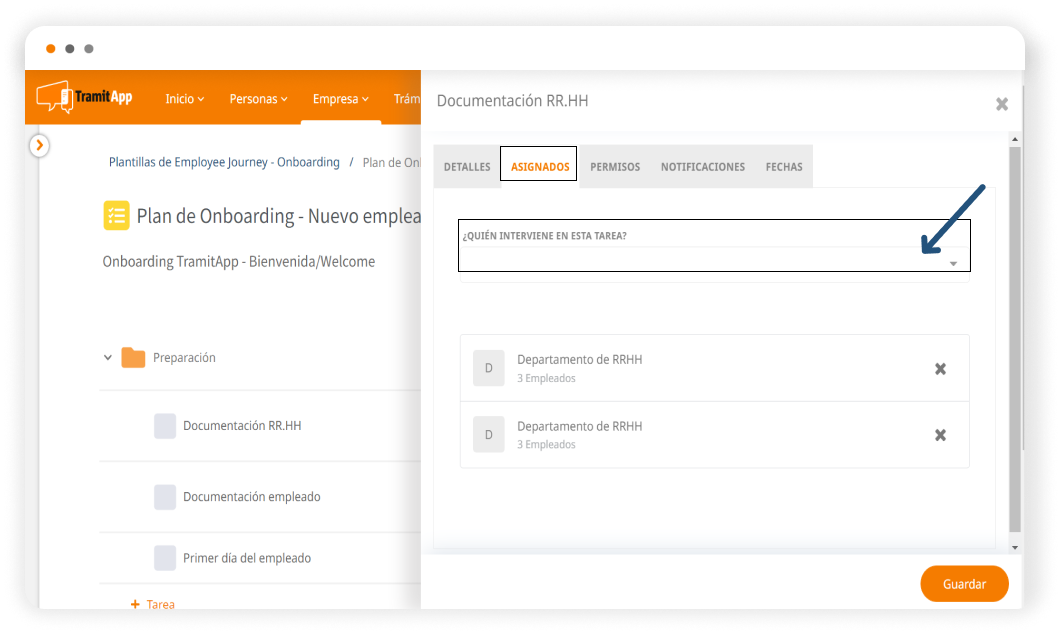Open the ¿Quién interviene en esta tarea? dropdown
Image resolution: width=1061 pixels, height=634 pixels.
[x=714, y=262]
